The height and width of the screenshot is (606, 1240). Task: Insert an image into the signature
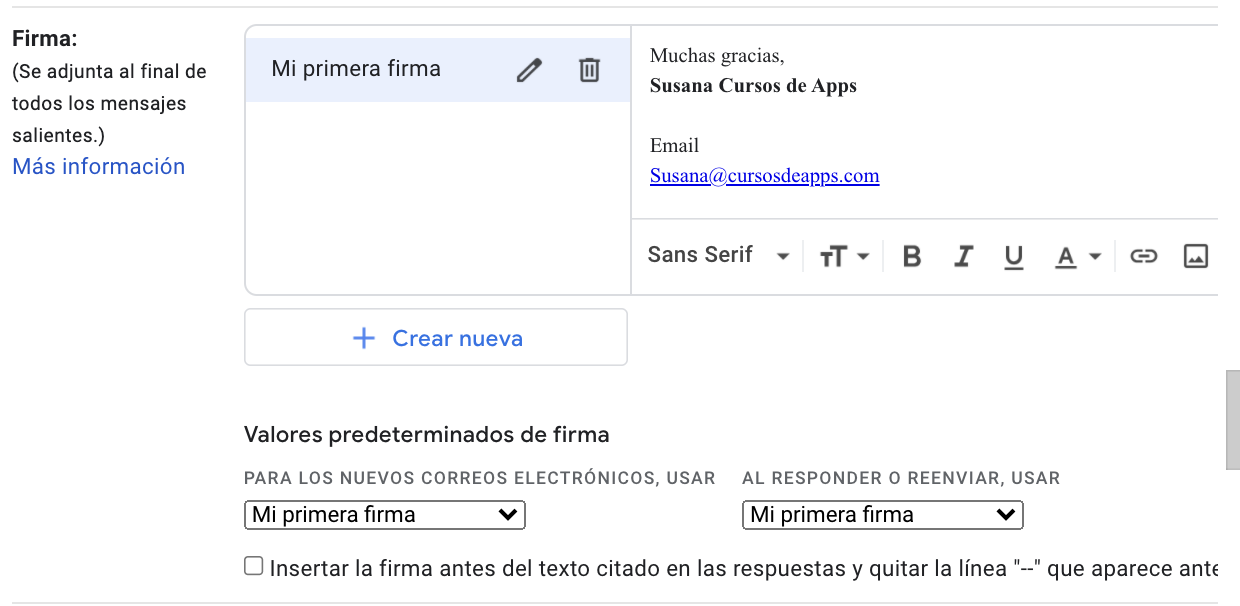coord(1195,257)
